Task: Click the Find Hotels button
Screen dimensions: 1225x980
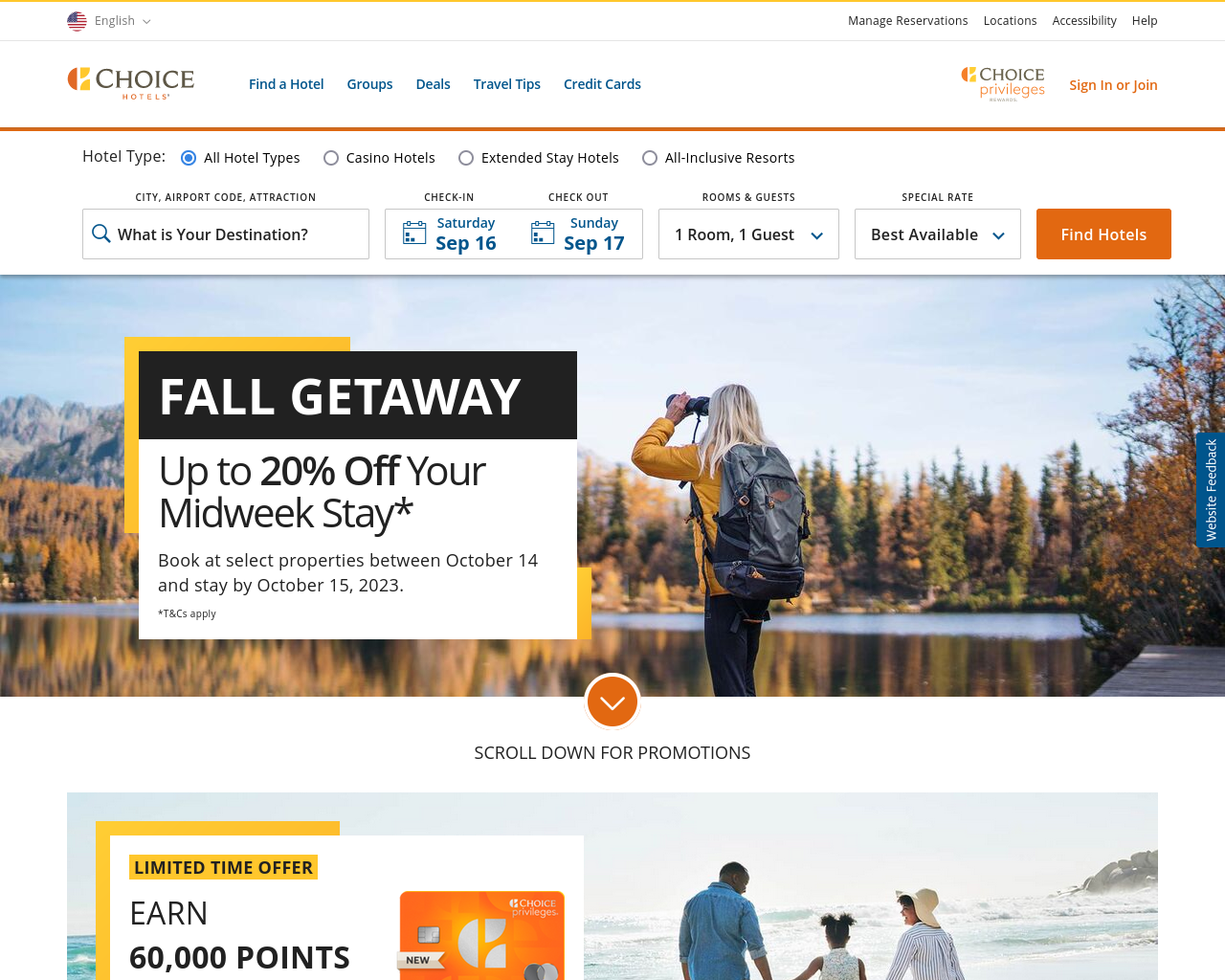Action: coord(1103,234)
